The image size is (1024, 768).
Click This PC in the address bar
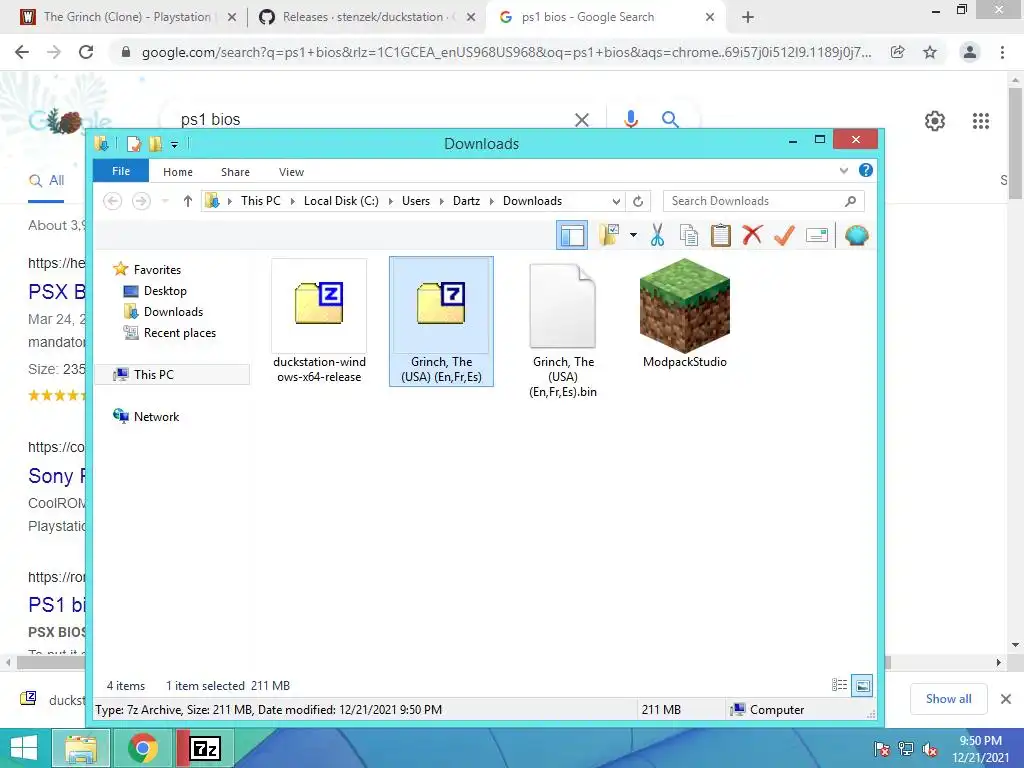tap(261, 201)
